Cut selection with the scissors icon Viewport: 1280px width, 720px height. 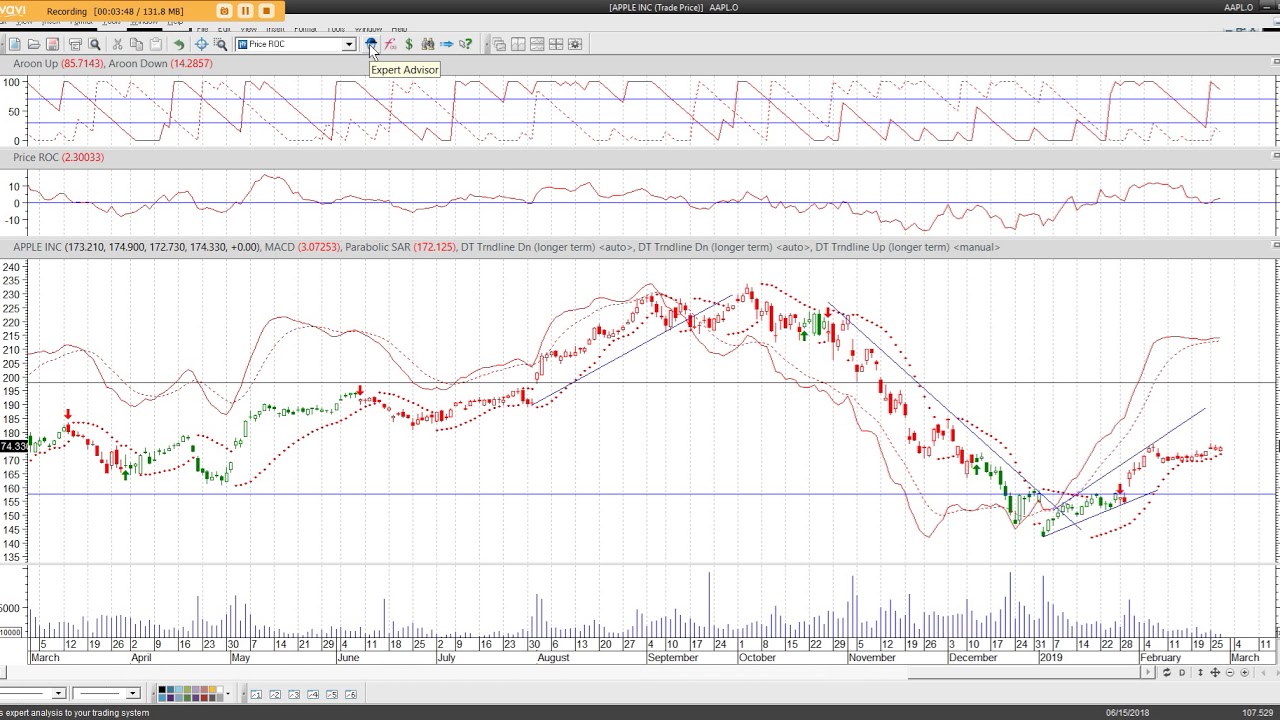[x=117, y=44]
